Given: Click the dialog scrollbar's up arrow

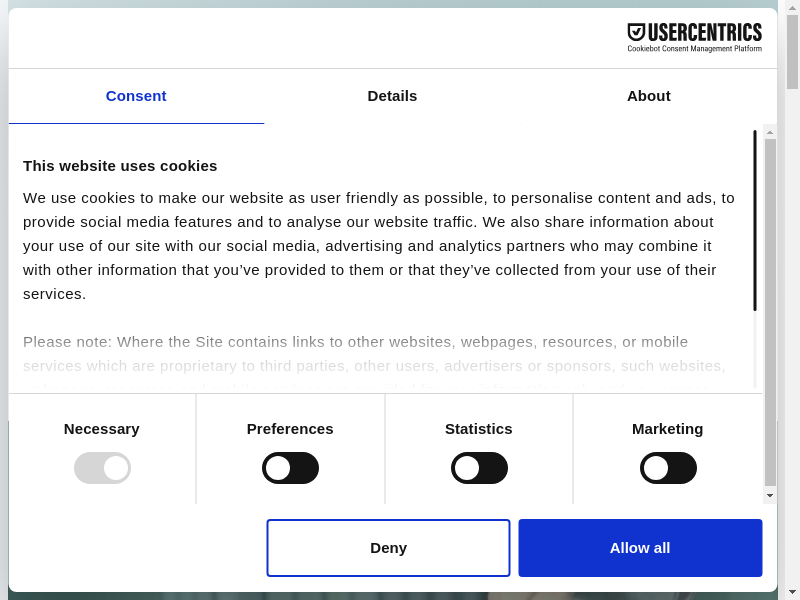Looking at the screenshot, I should tap(770, 132).
